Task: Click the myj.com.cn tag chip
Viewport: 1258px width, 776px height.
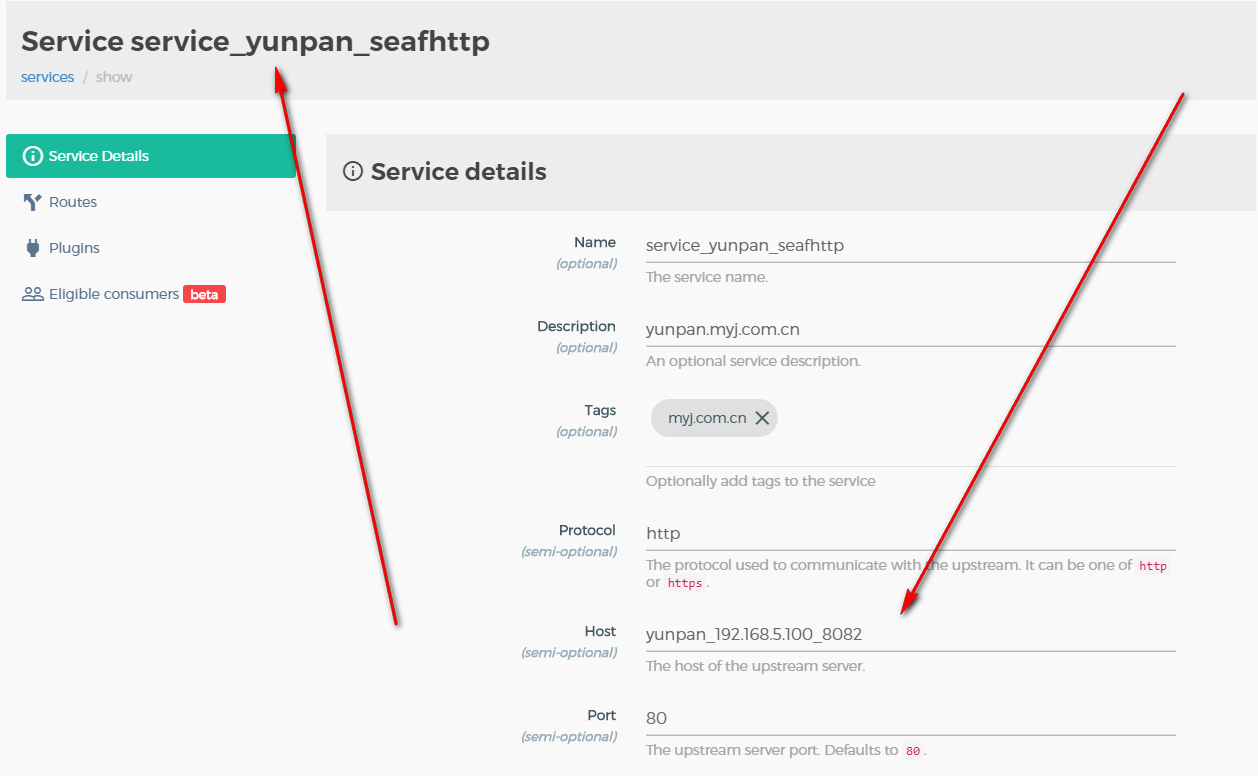Action: coord(706,418)
